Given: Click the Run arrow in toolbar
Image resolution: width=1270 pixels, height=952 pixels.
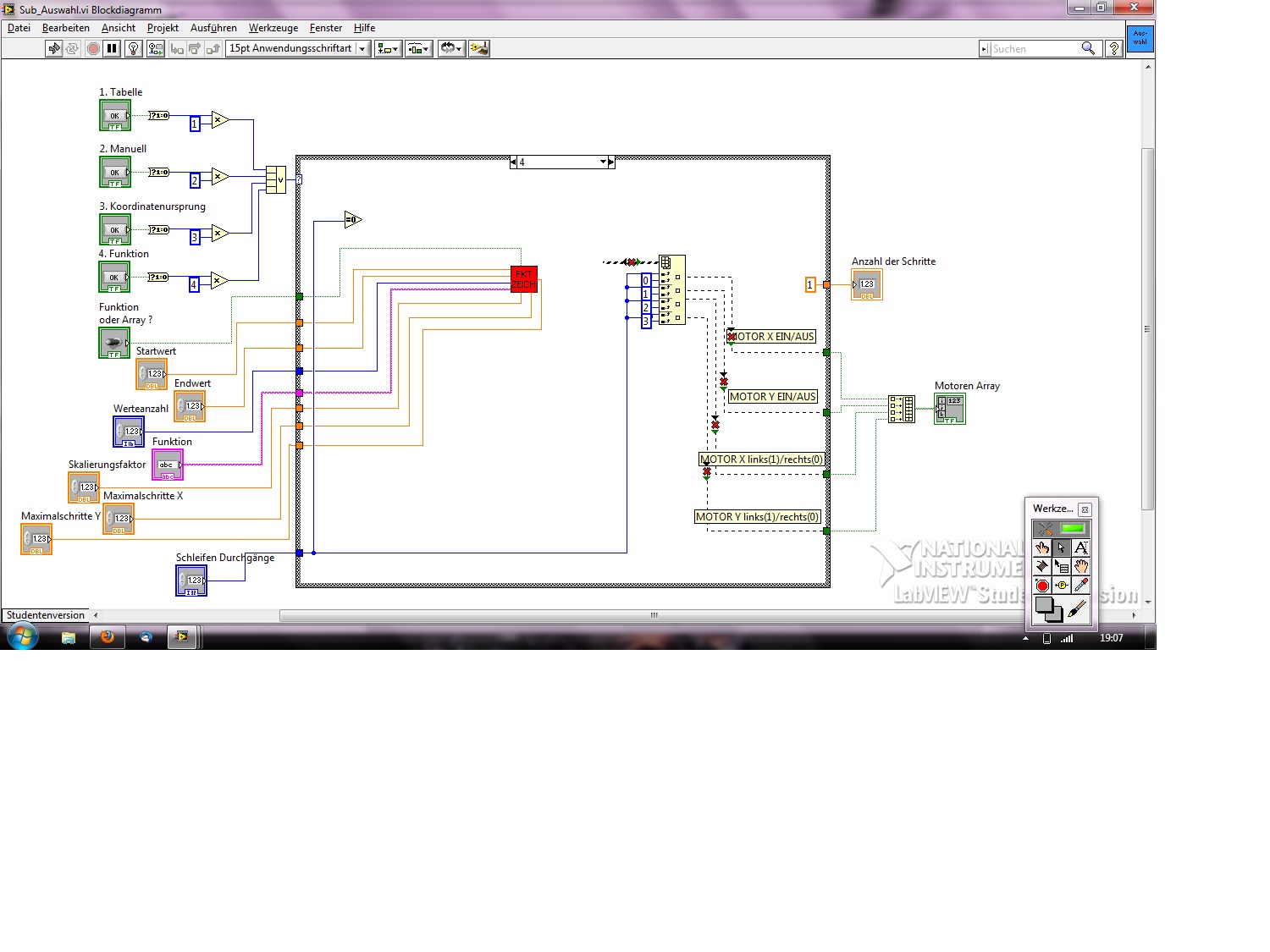Looking at the screenshot, I should [x=54, y=49].
